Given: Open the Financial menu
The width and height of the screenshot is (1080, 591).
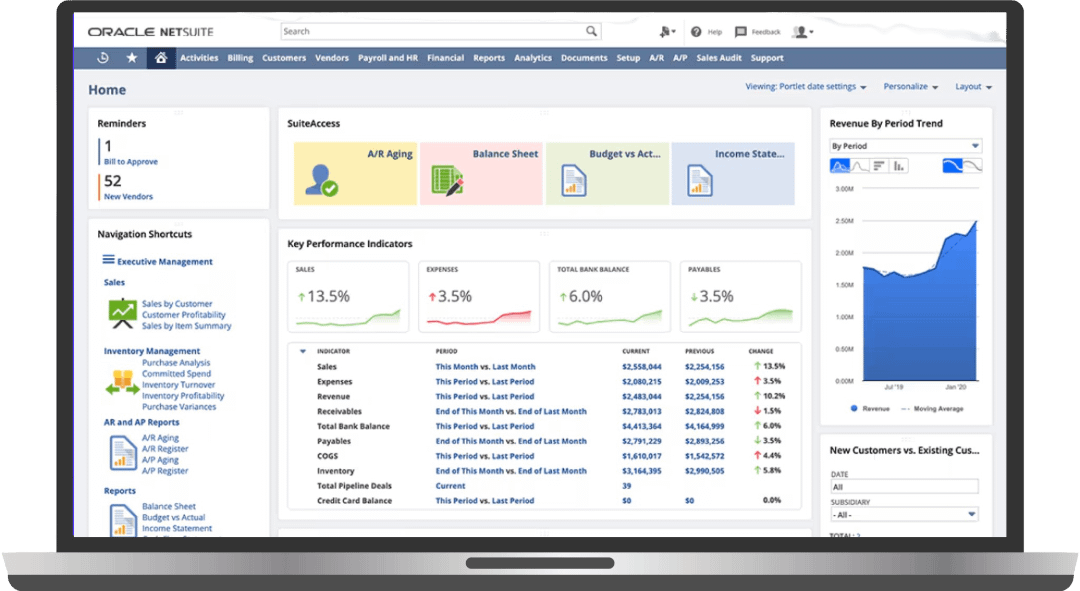Looking at the screenshot, I should click(446, 58).
